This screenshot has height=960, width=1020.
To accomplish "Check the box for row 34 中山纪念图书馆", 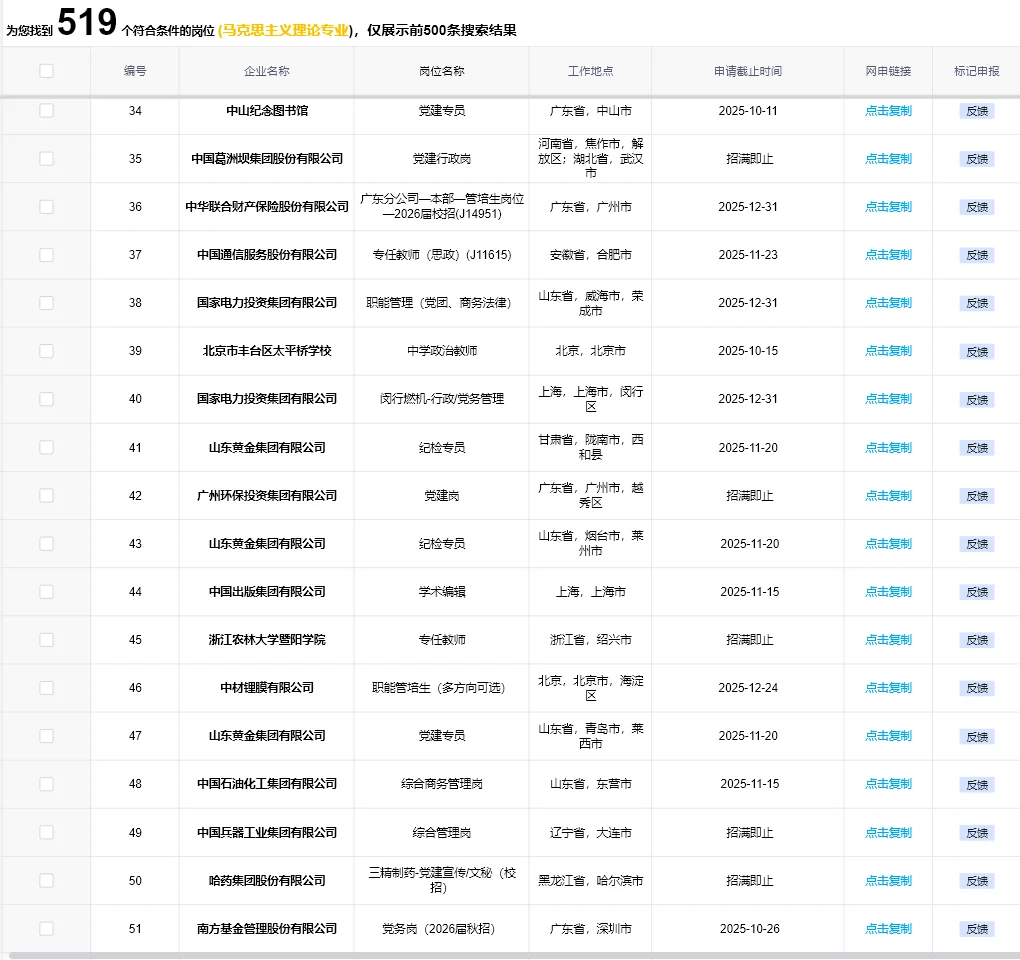I will (x=46, y=111).
